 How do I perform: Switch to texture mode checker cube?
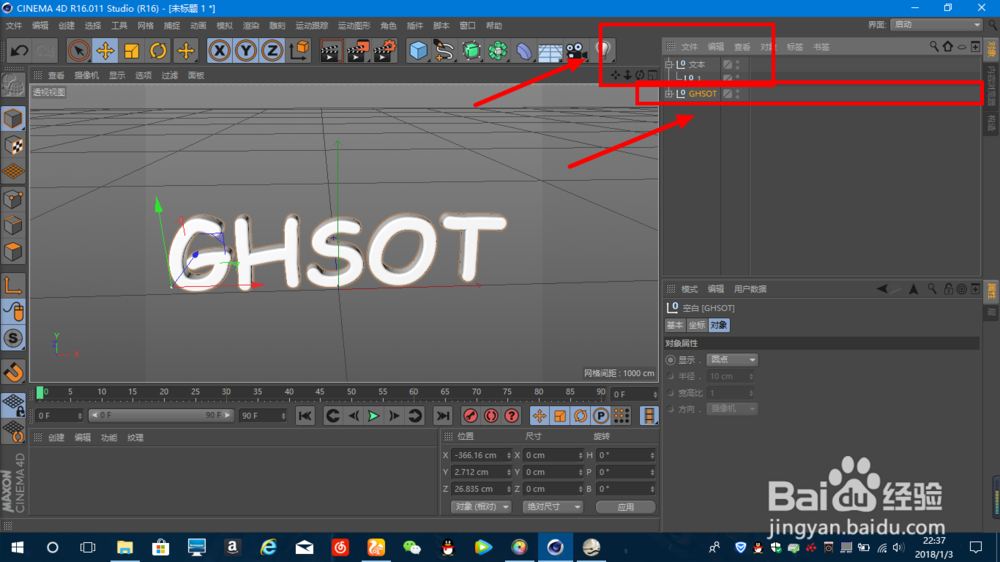pos(13,145)
